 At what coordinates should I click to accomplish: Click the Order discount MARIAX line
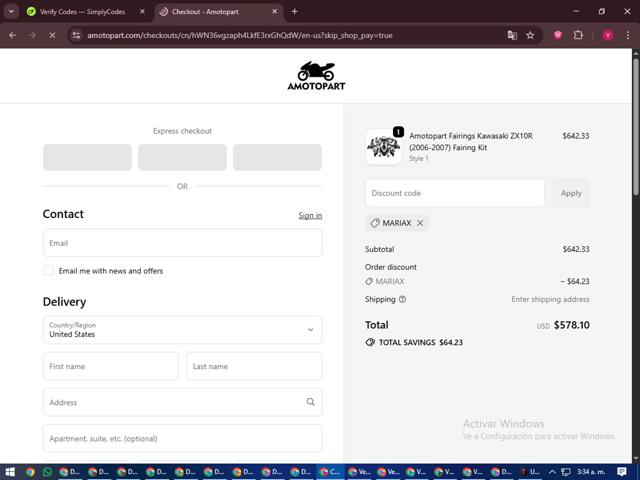pos(477,281)
